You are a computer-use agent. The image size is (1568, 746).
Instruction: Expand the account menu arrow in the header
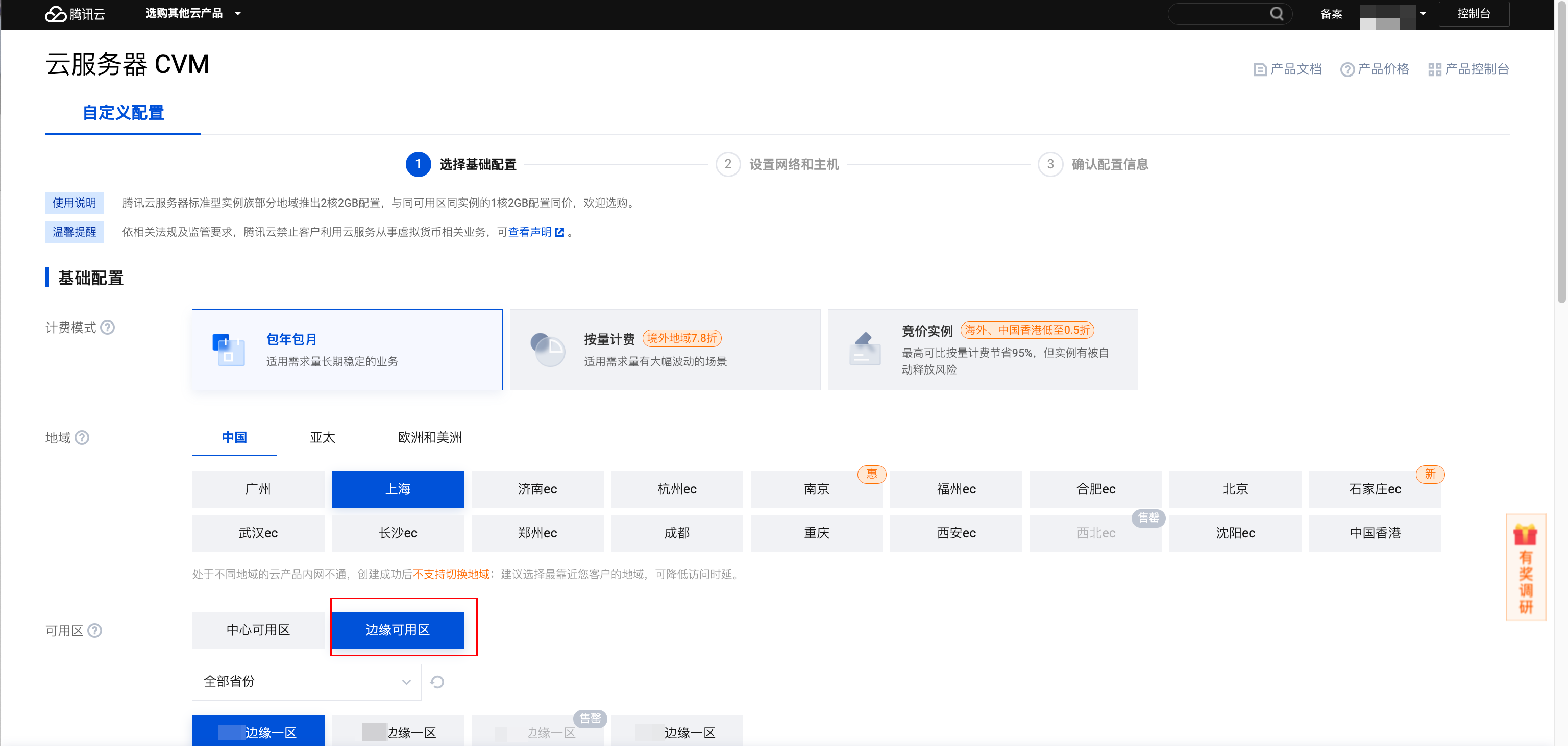point(1423,13)
